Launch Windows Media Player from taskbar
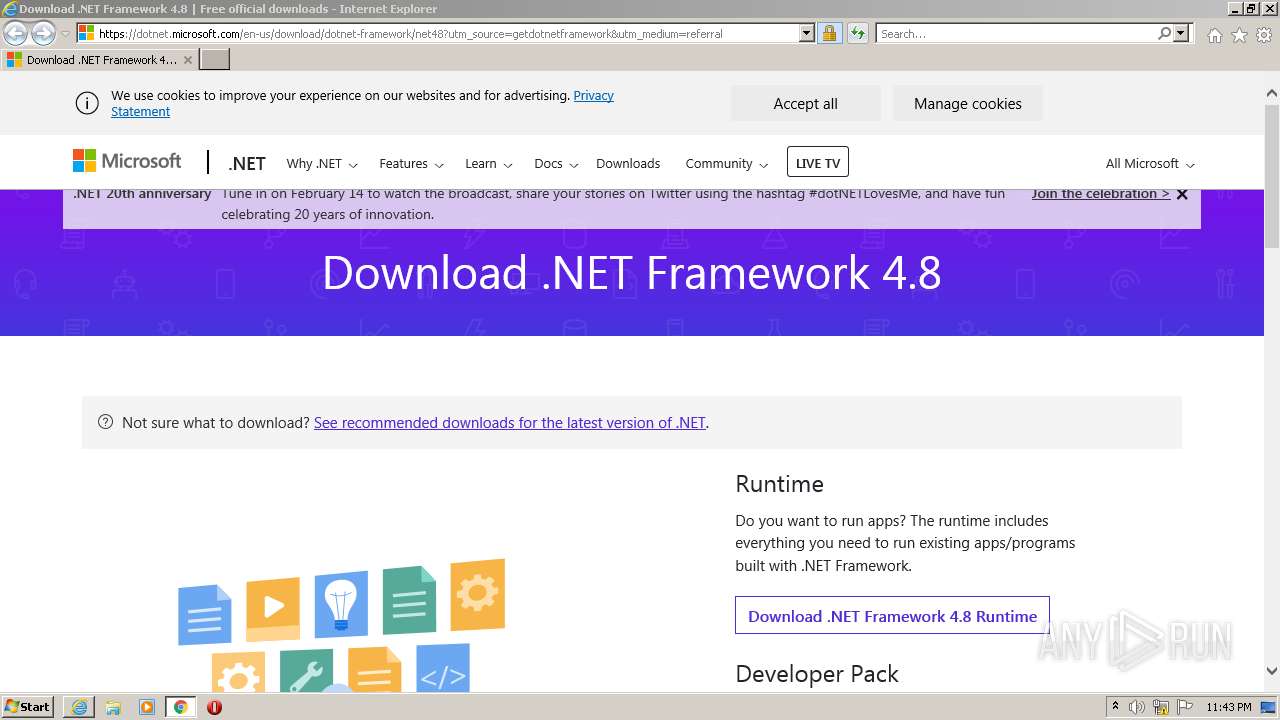 (147, 707)
